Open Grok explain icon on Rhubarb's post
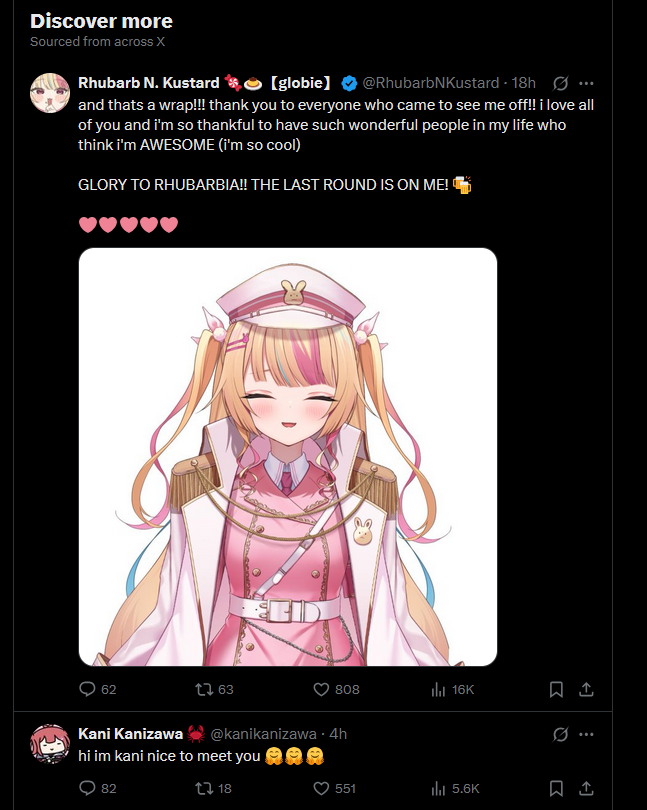 tap(561, 83)
